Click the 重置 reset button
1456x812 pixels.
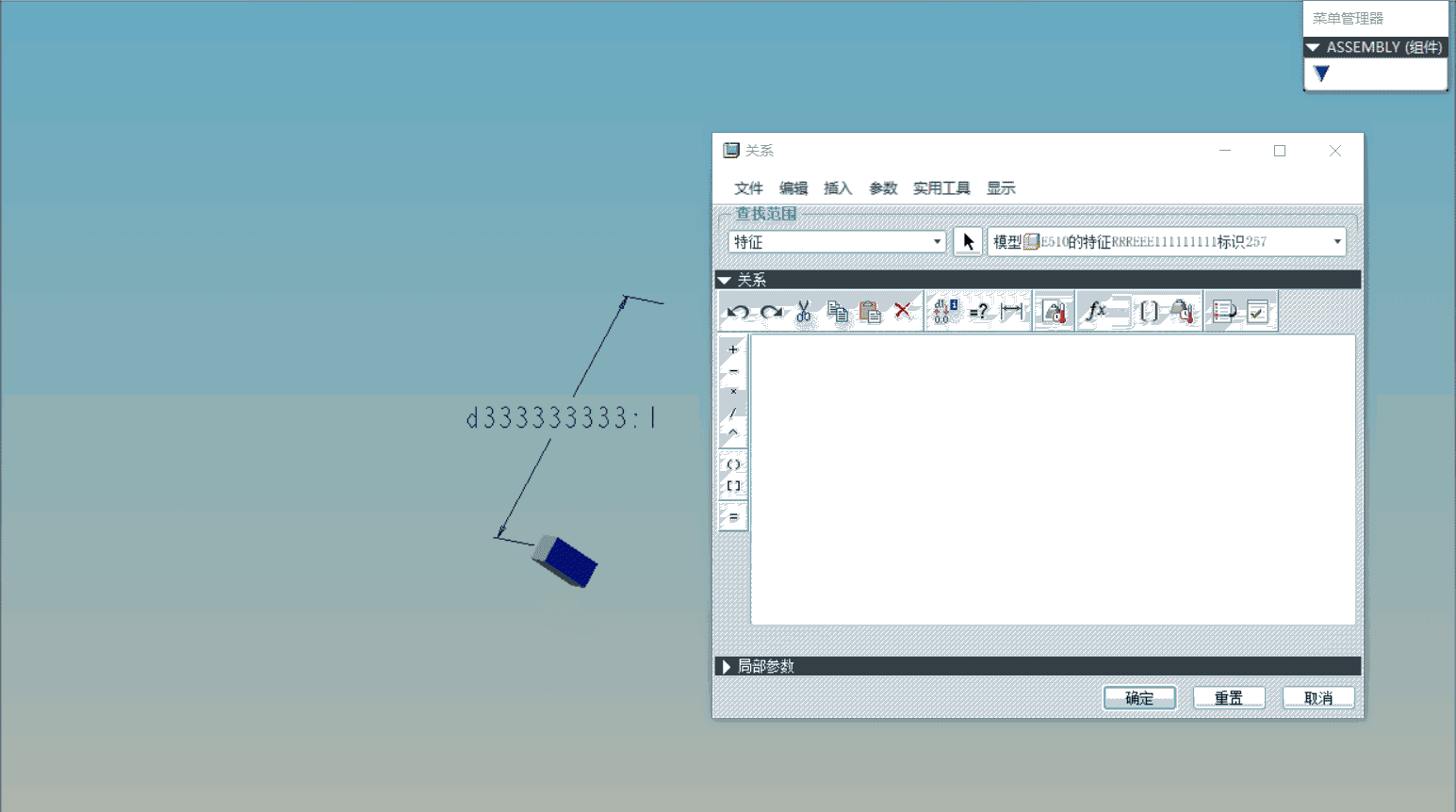(x=1229, y=698)
